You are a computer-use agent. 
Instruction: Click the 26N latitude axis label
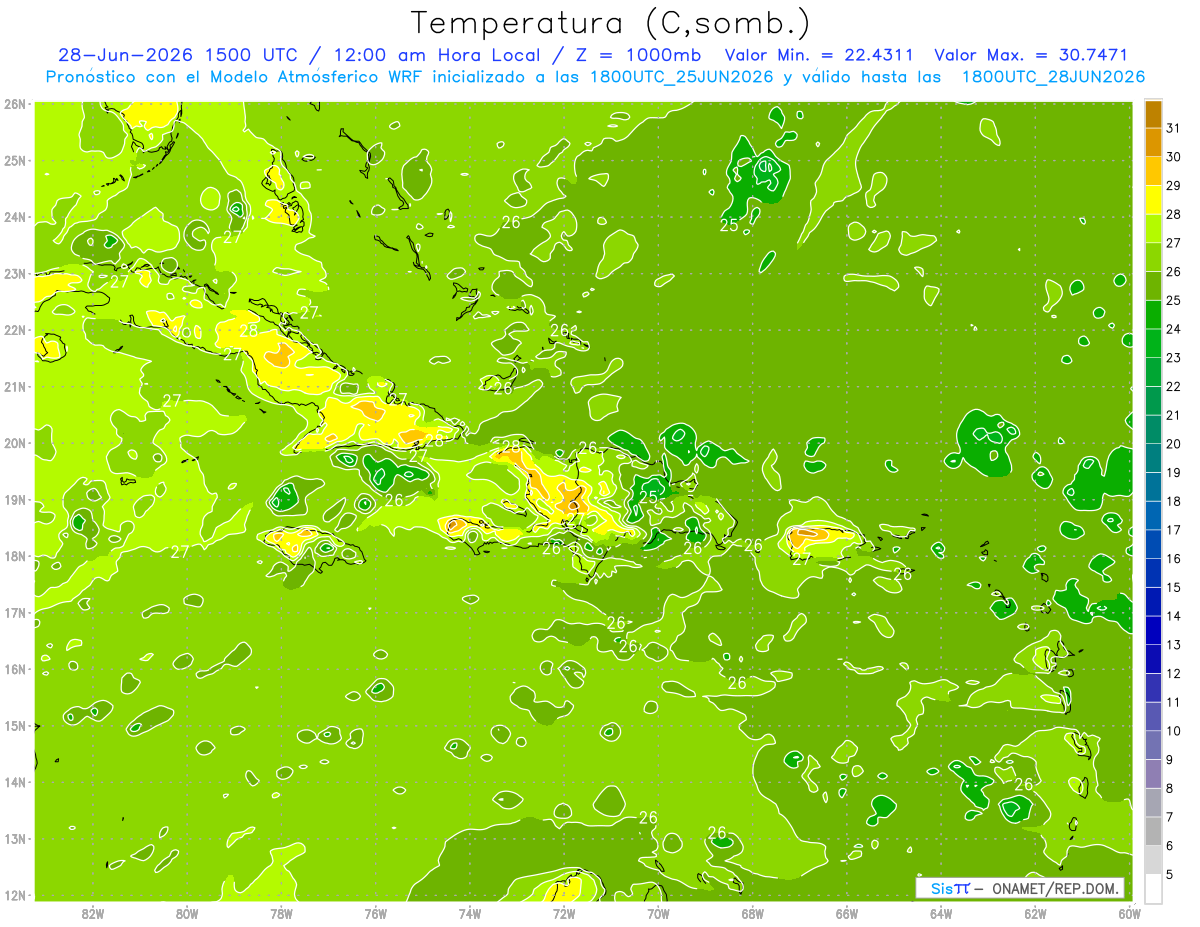15,104
